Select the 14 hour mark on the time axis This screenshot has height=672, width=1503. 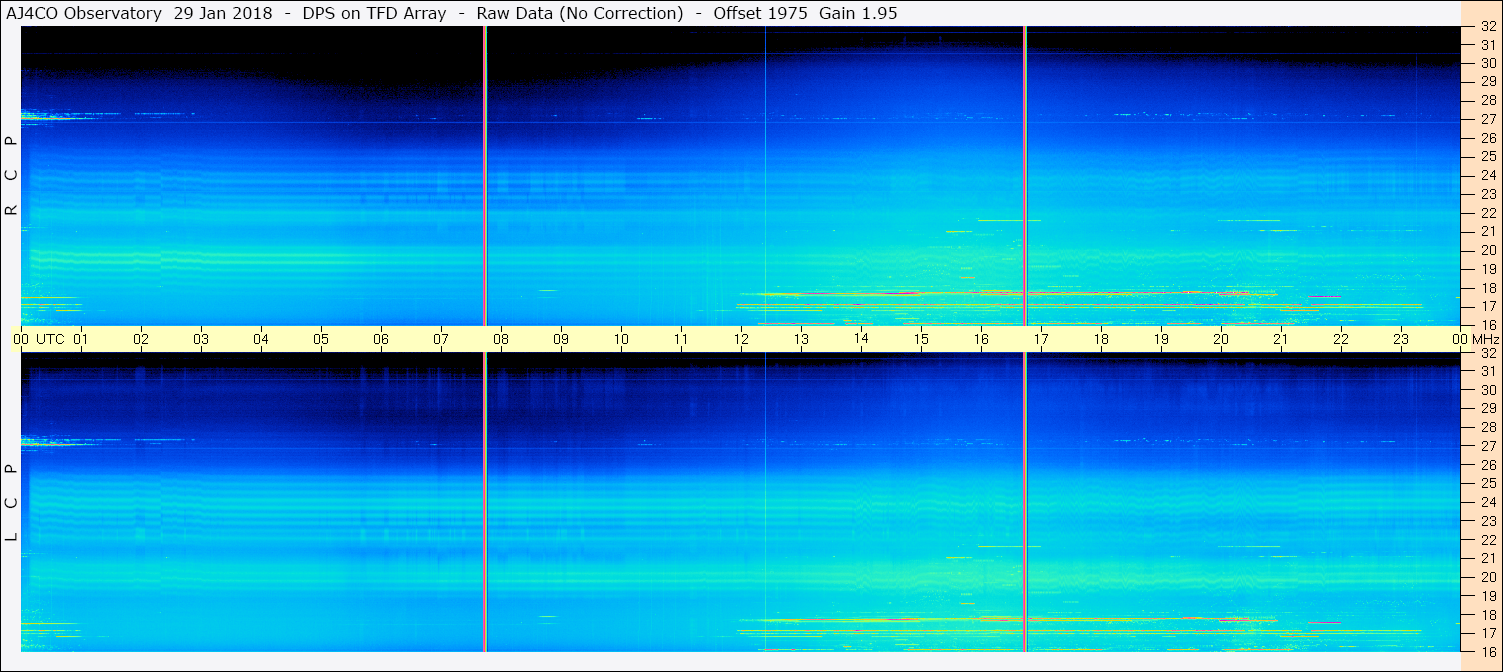(861, 338)
